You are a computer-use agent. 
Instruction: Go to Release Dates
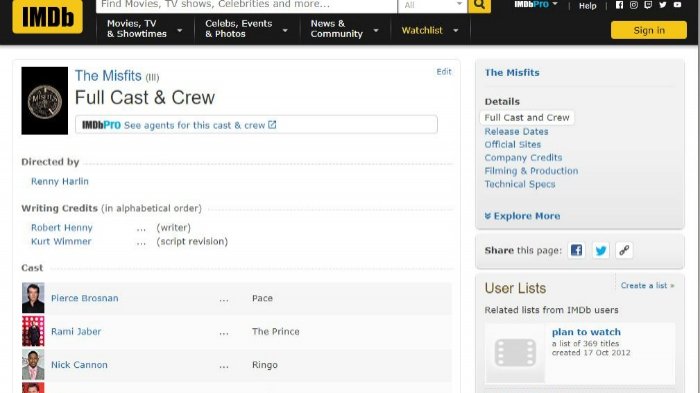pos(517,131)
